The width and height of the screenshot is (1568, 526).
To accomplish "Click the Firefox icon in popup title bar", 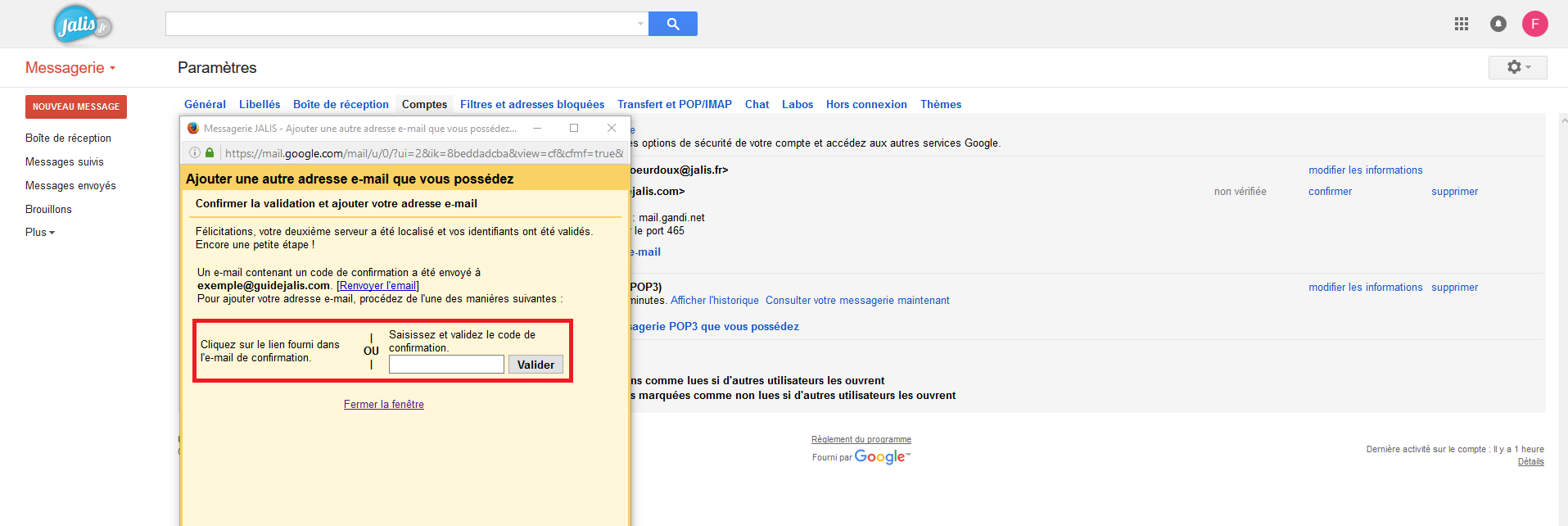I will (193, 128).
